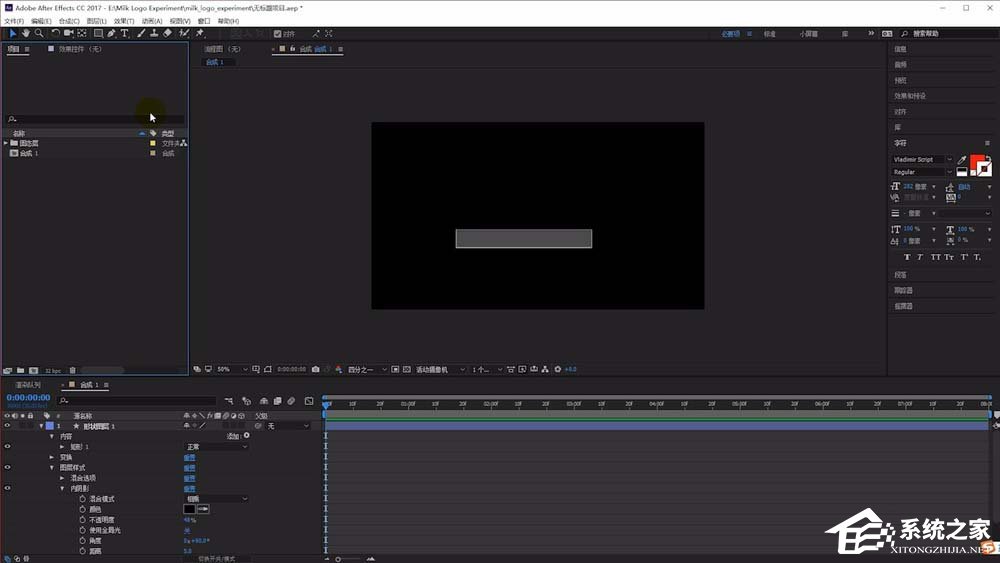Click the inner shadow 颜色 black swatch

189,509
